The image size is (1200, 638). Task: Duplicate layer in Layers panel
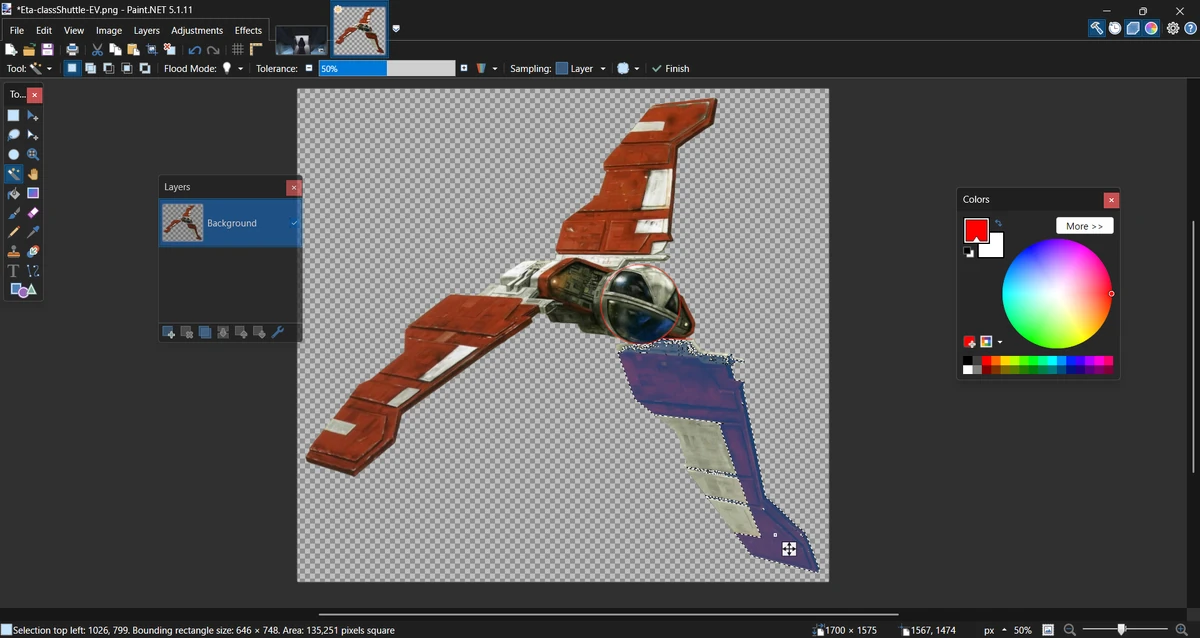click(x=205, y=332)
